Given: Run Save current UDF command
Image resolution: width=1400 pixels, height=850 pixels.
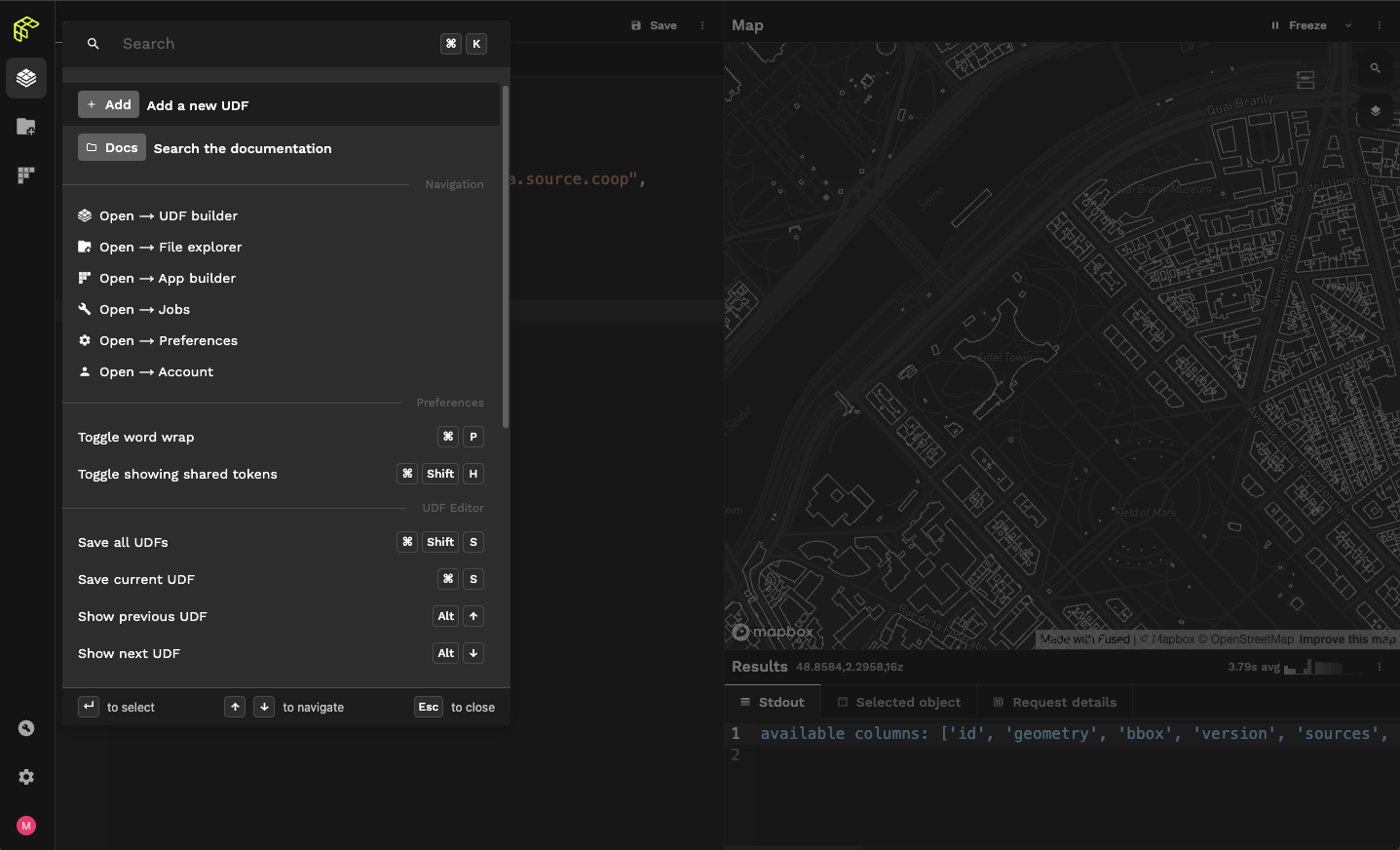Looking at the screenshot, I should (x=281, y=579).
